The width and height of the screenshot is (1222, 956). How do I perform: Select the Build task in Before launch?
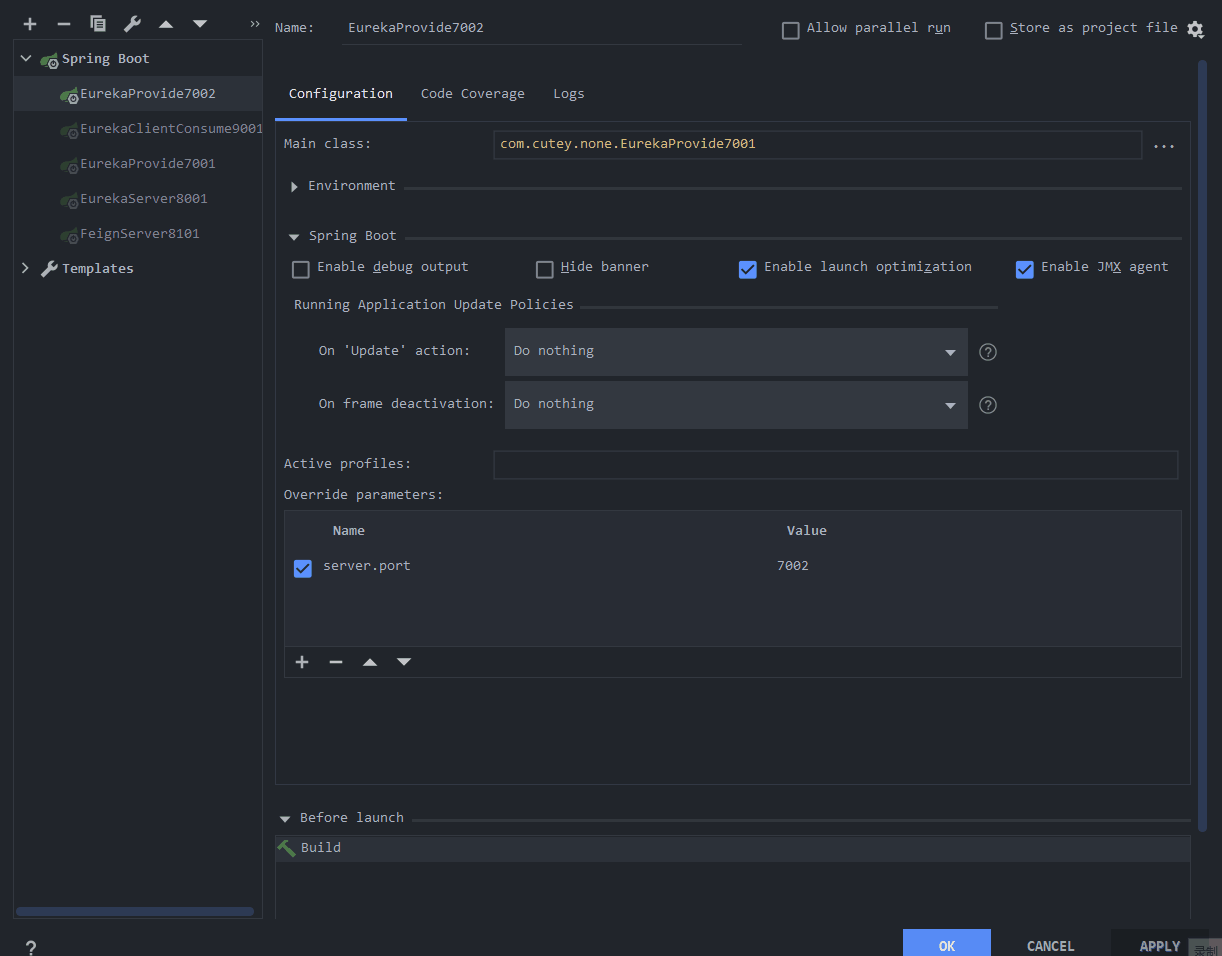click(x=733, y=848)
